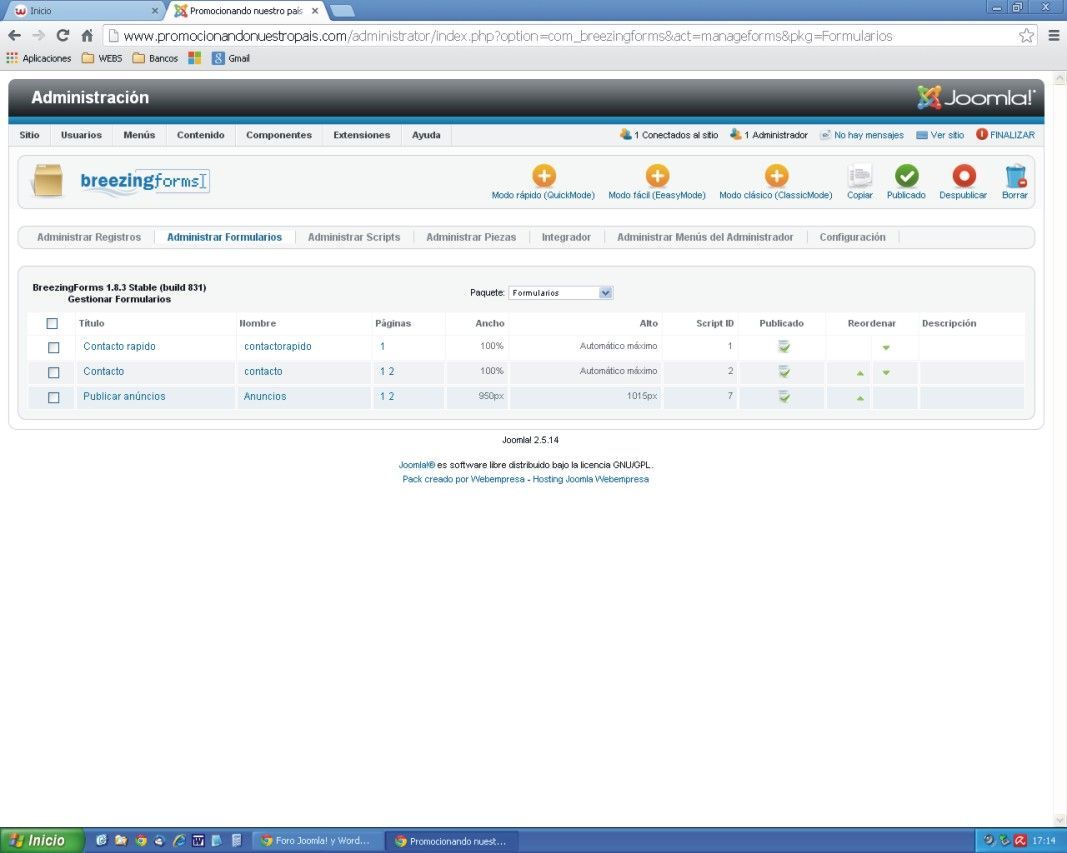Log out with the FINALIZAR link
The height and width of the screenshot is (853, 1067).
[x=1005, y=135]
